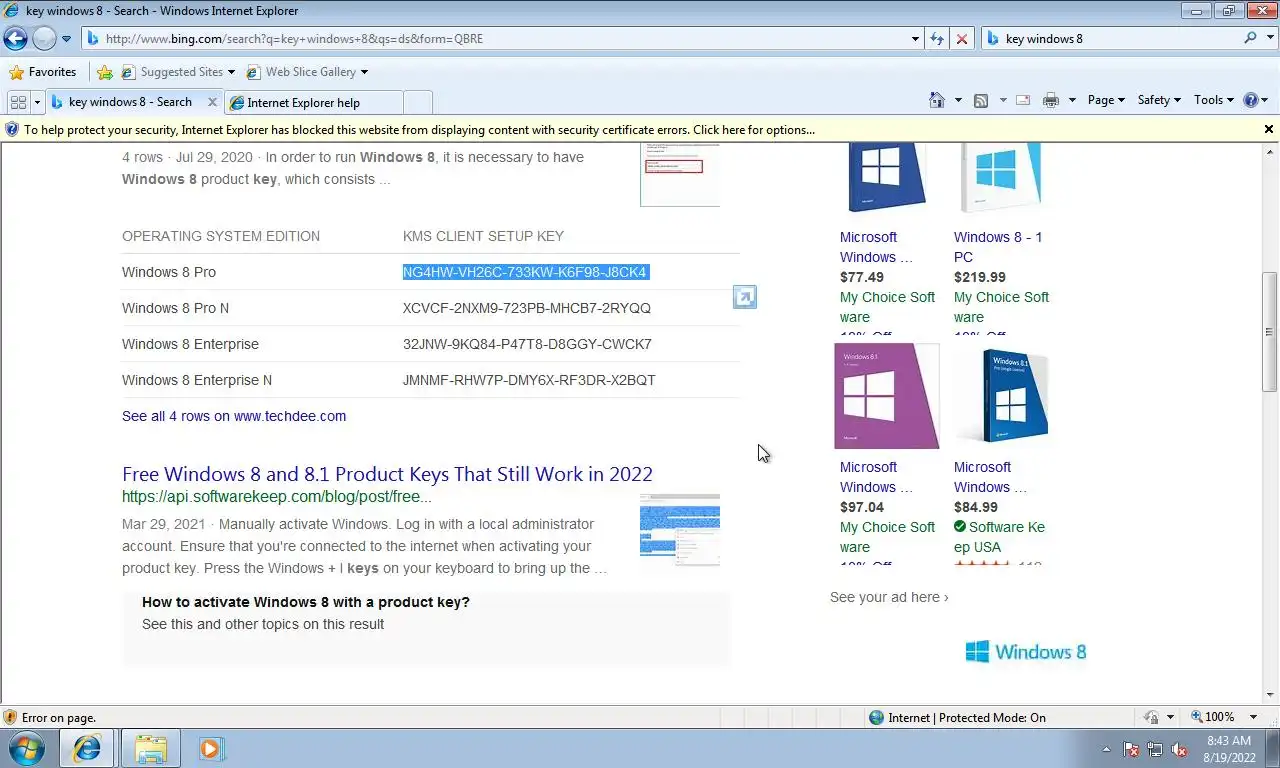1280x768 pixels.
Task: Click the Windows 8 Enterprise N key
Action: coord(529,380)
